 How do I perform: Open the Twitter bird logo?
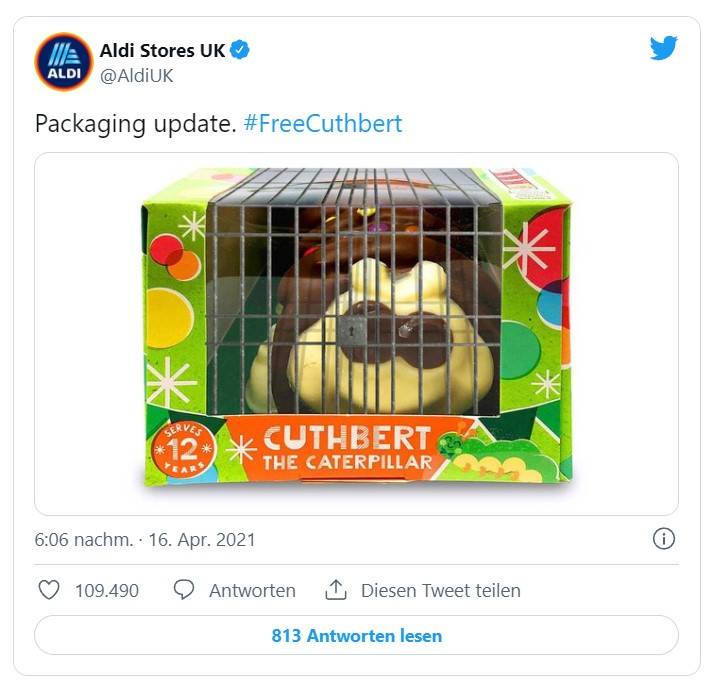pos(664,47)
